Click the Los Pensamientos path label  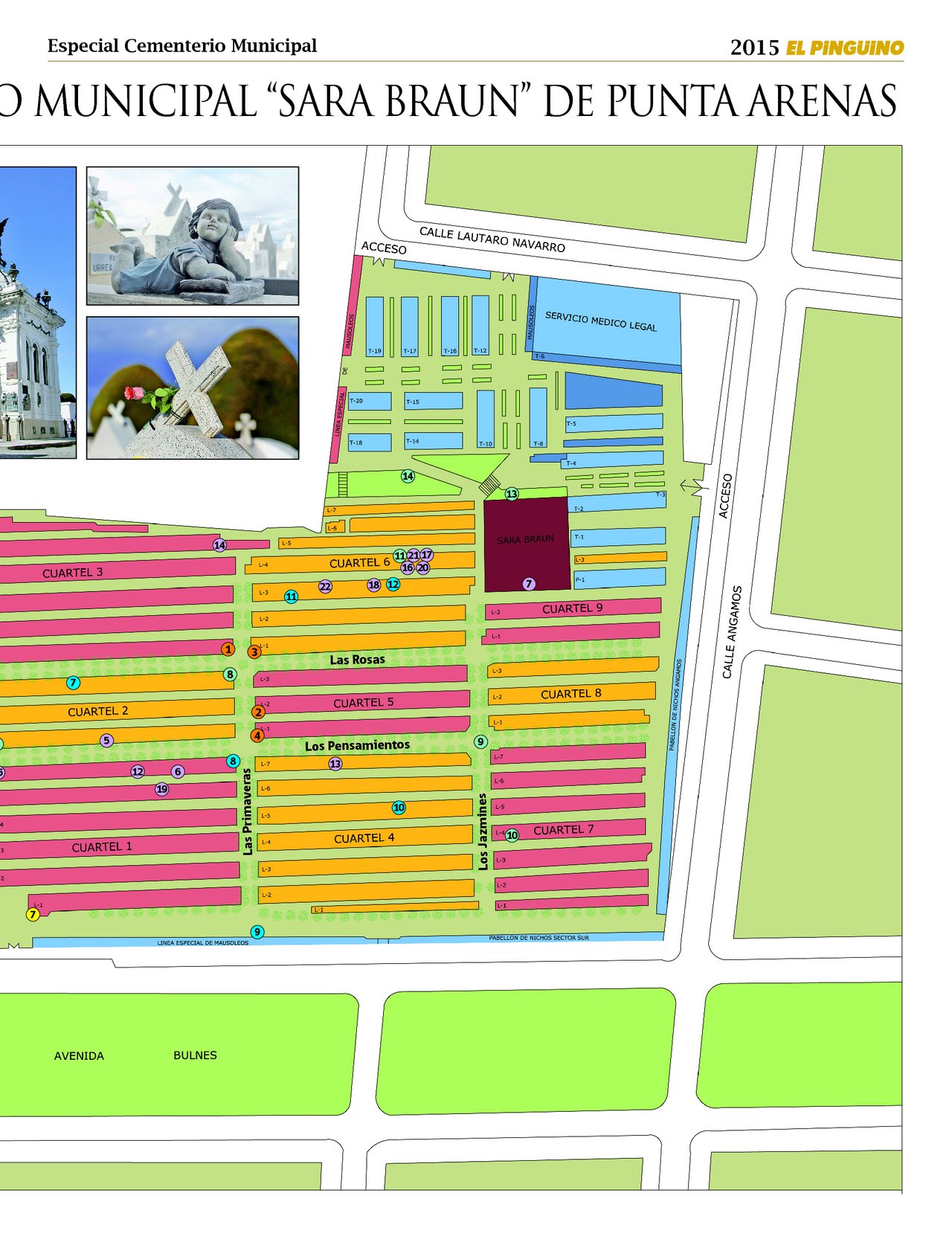[x=358, y=745]
